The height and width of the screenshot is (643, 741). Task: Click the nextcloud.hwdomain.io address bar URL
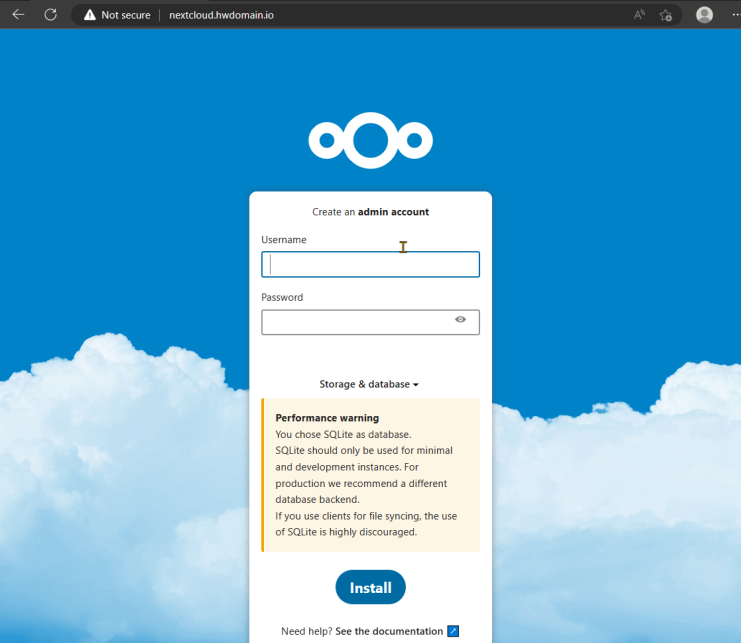[x=221, y=15]
